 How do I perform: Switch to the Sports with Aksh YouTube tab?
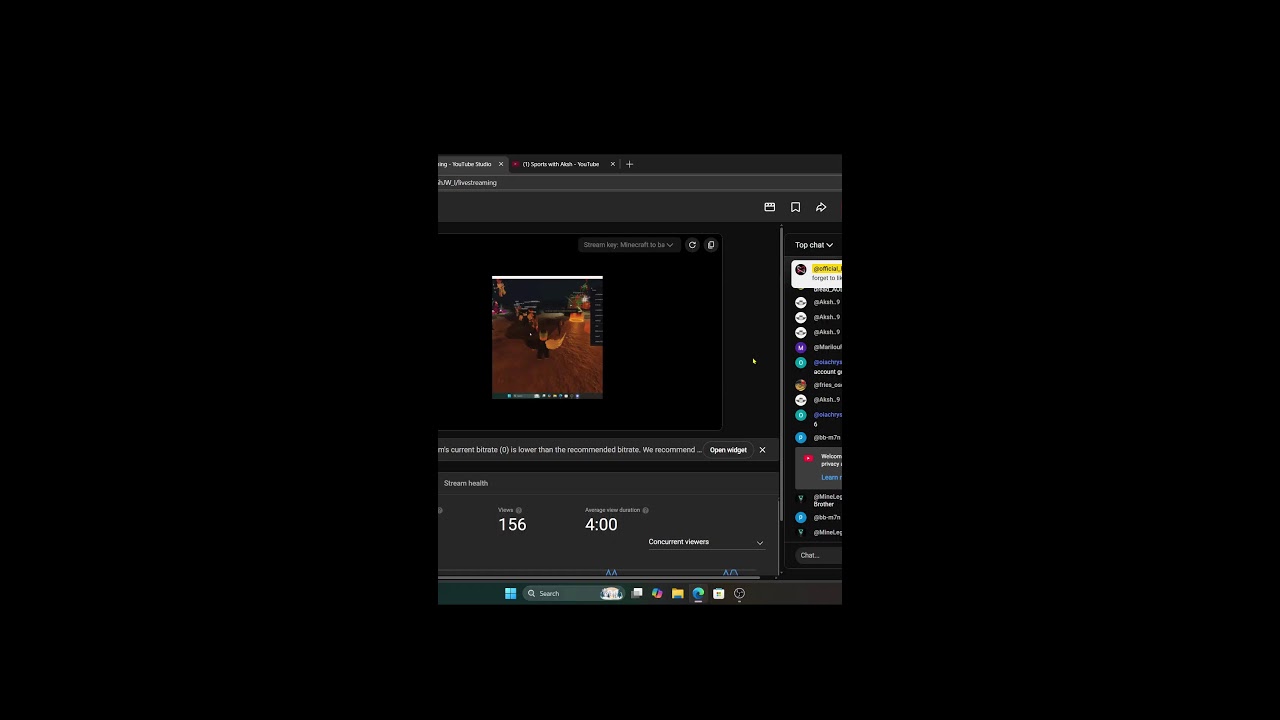click(x=560, y=164)
